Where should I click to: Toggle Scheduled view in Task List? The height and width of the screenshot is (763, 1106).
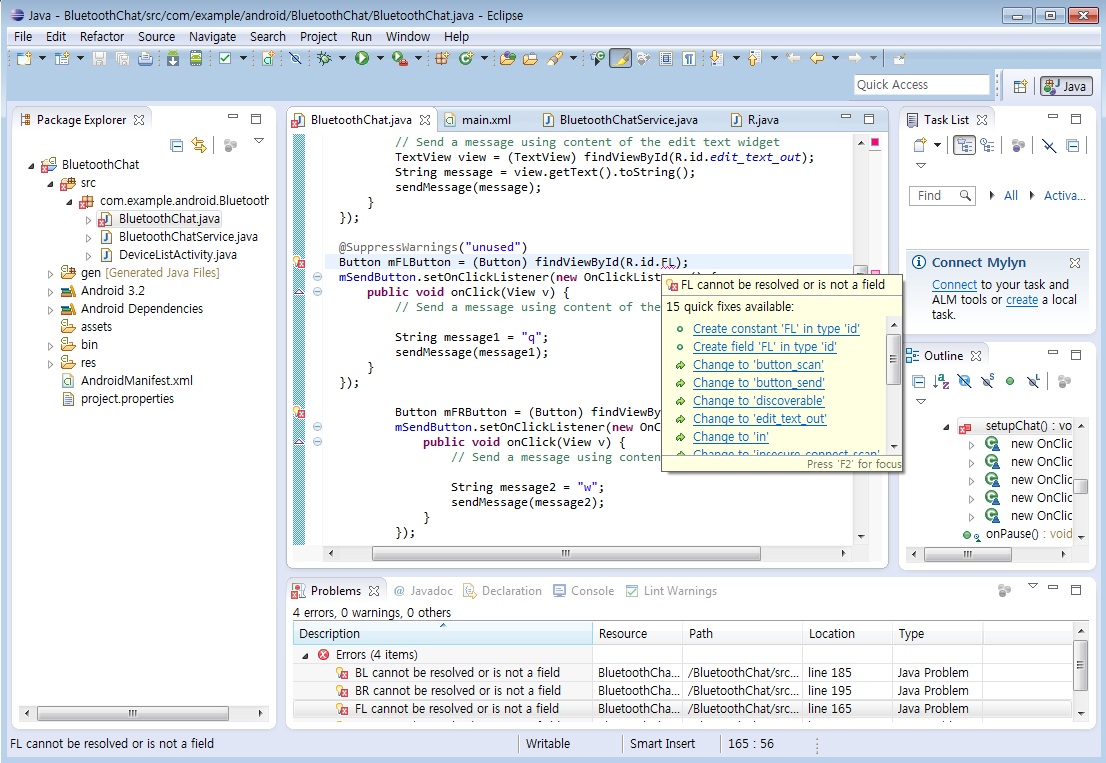click(988, 145)
